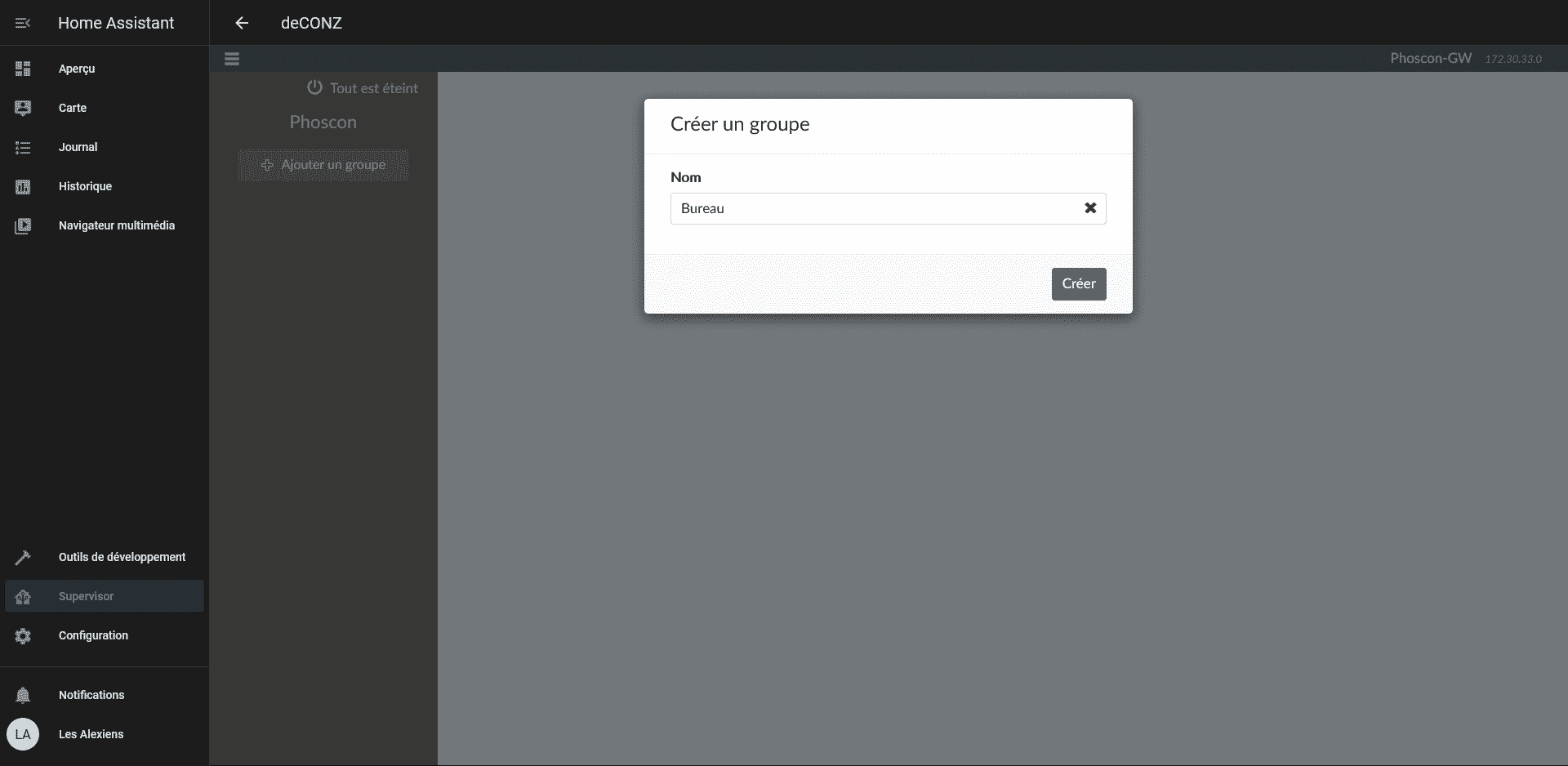Open Notifications panel
Image resolution: width=1568 pixels, height=766 pixels.
click(105, 695)
